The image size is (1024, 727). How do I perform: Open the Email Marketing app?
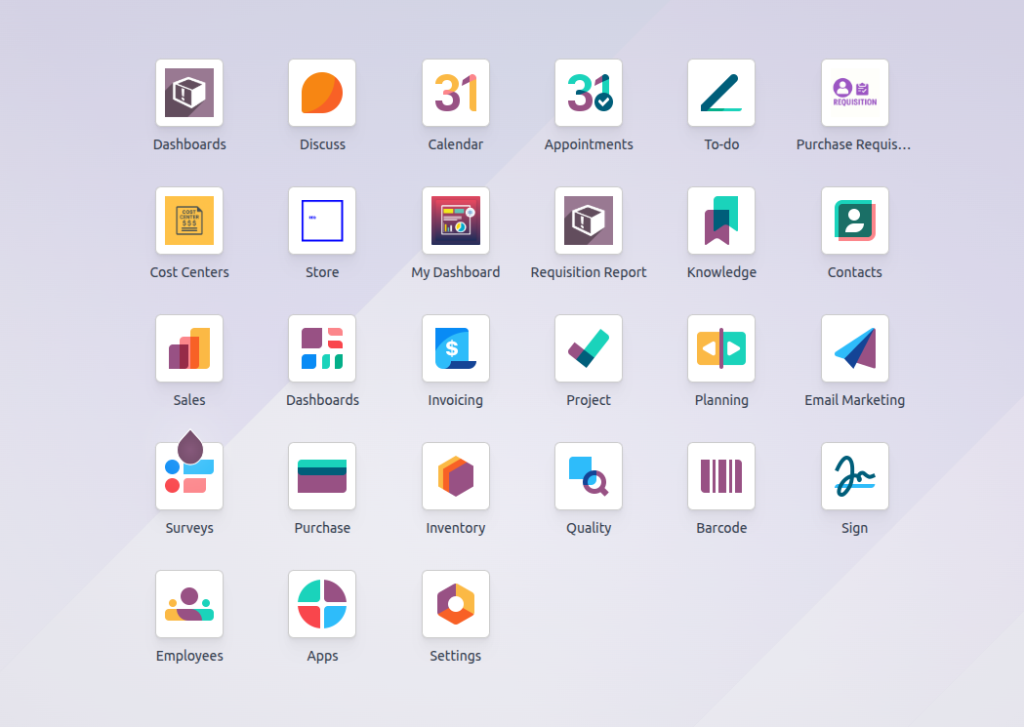pyautogui.click(x=854, y=349)
